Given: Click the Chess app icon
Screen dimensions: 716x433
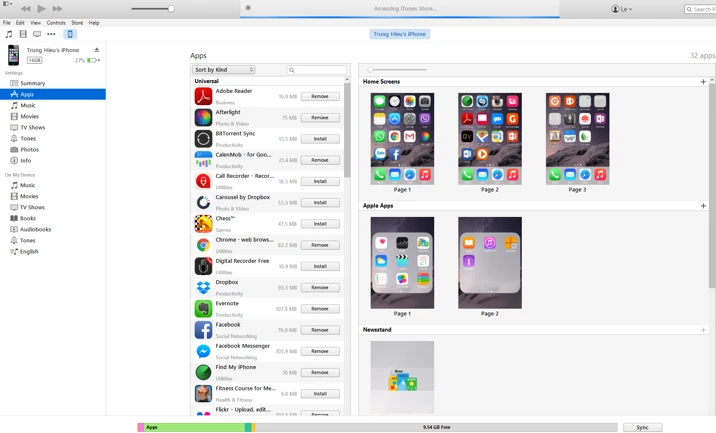Looking at the screenshot, I should (203, 224).
